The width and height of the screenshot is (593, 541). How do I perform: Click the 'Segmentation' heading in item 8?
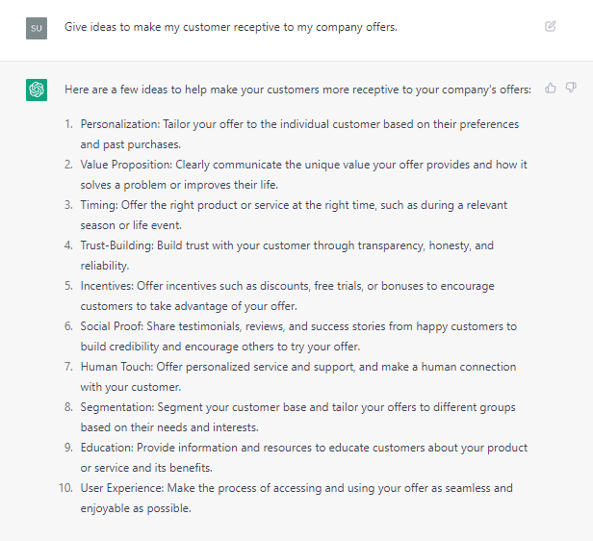click(117, 407)
